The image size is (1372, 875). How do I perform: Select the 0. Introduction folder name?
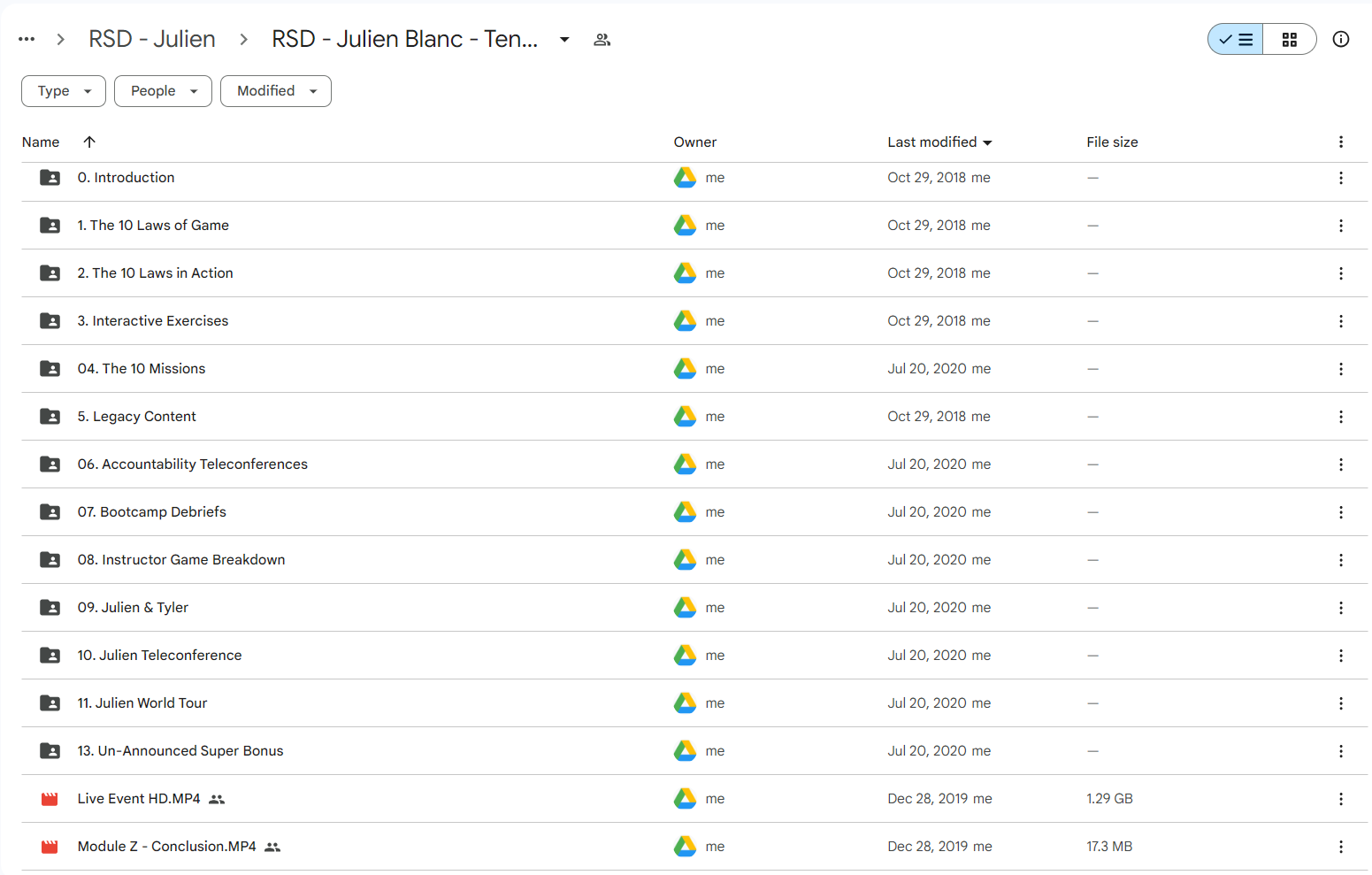point(126,178)
